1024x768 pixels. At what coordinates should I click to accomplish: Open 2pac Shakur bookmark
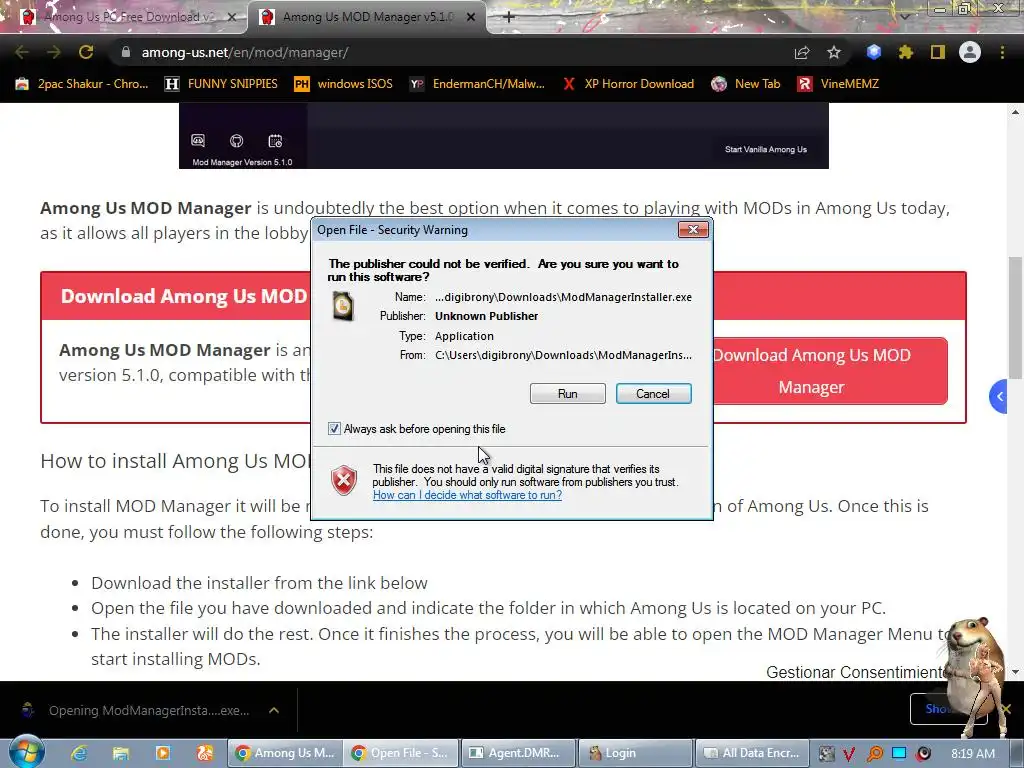point(82,84)
